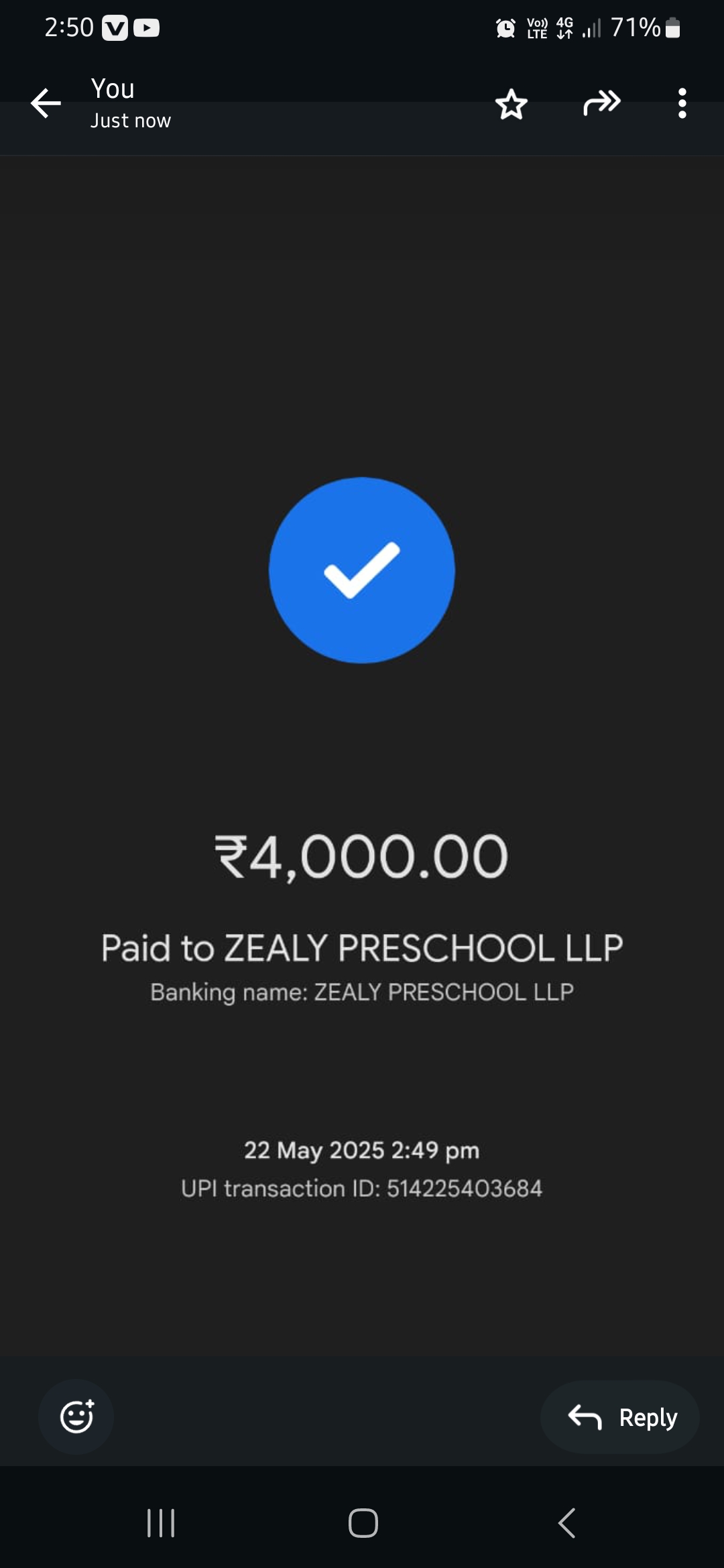Open Android recent apps view
The width and height of the screenshot is (724, 1568).
[161, 1523]
